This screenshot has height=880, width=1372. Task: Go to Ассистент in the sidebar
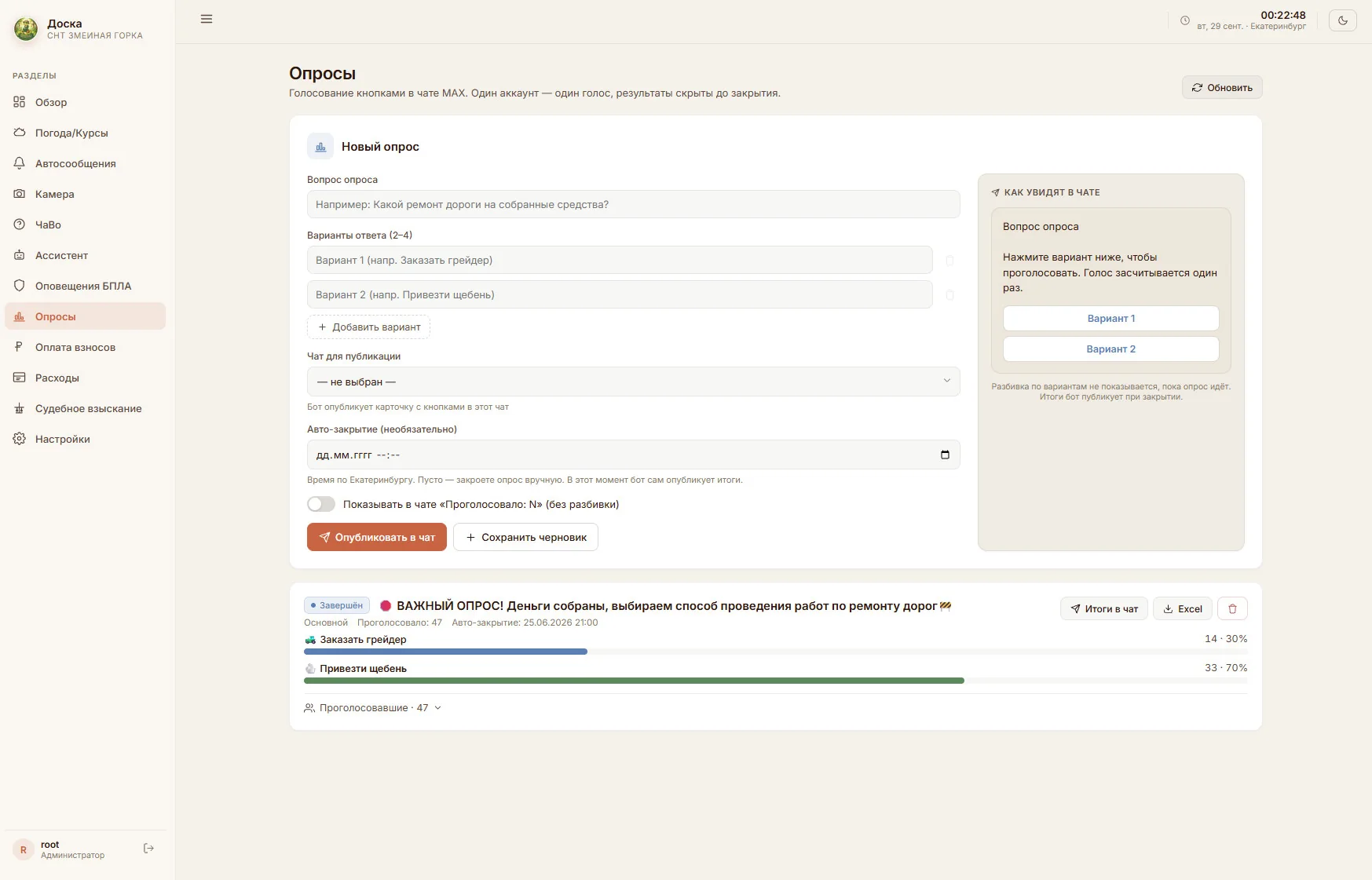coord(85,255)
